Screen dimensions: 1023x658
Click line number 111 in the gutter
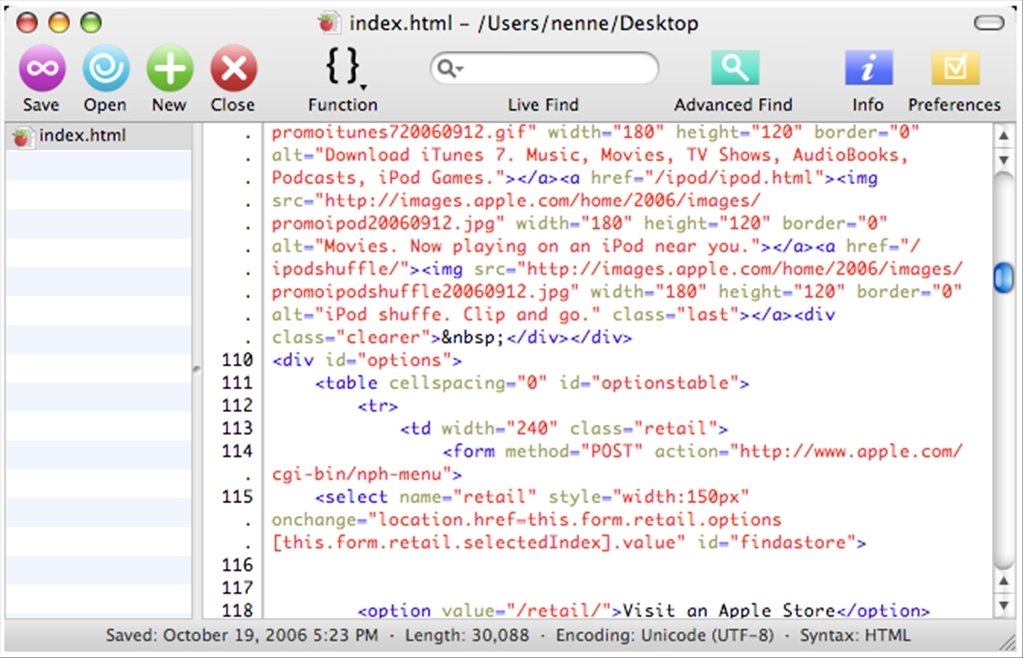[x=237, y=383]
